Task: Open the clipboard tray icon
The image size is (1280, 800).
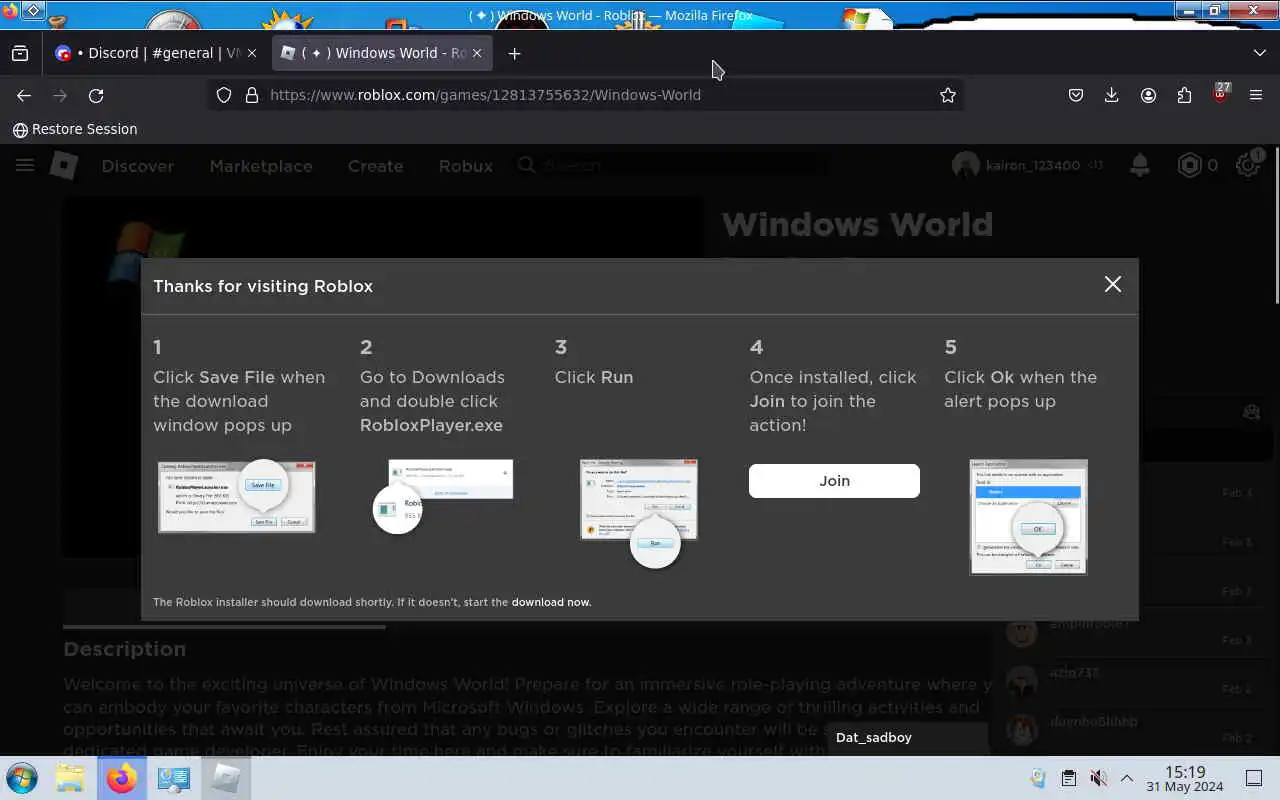Action: [1068, 778]
